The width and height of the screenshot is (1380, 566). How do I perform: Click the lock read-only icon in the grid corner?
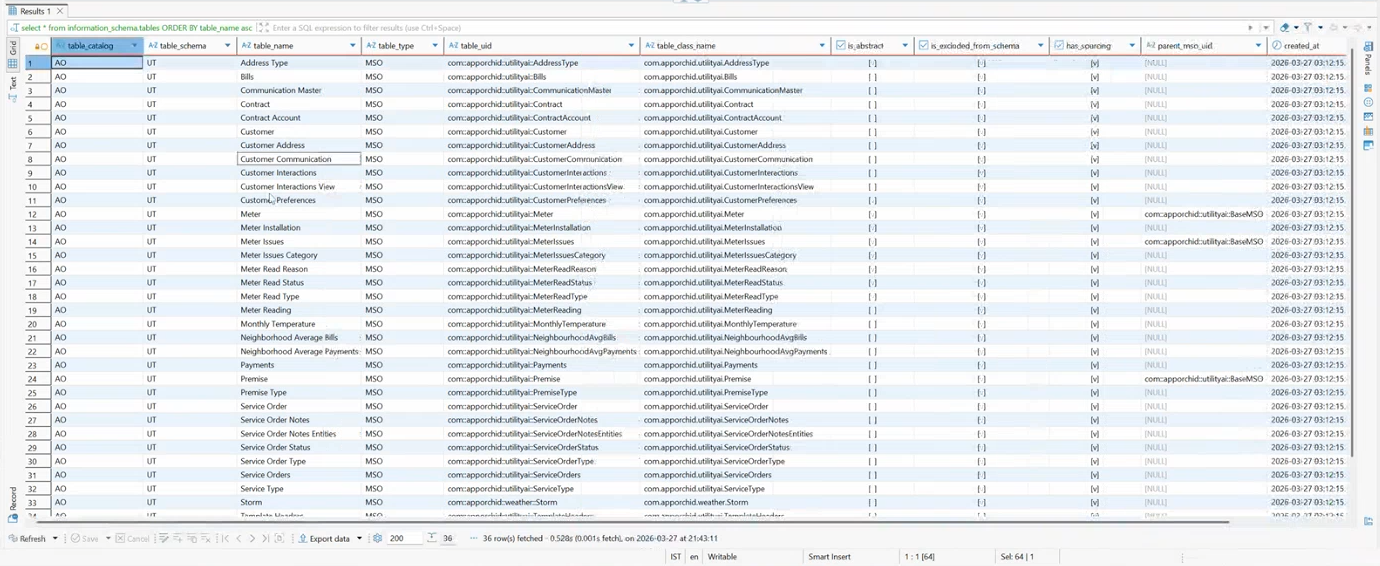point(37,46)
